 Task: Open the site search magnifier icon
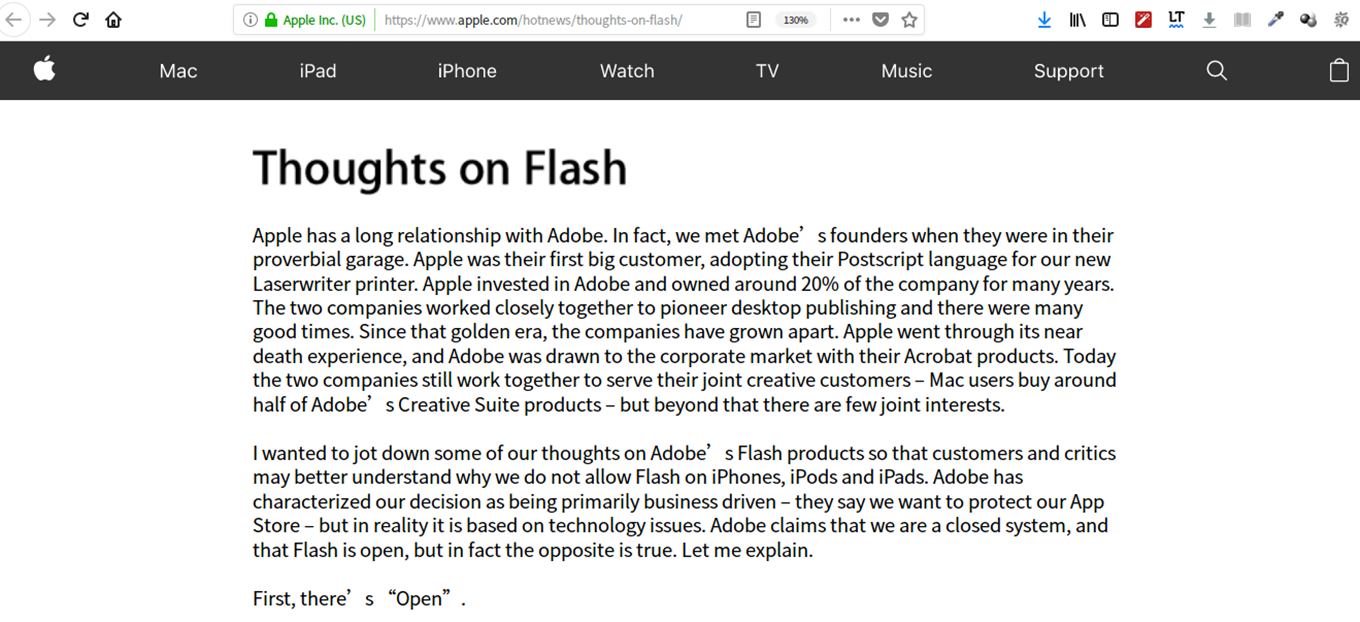pyautogui.click(x=1216, y=70)
